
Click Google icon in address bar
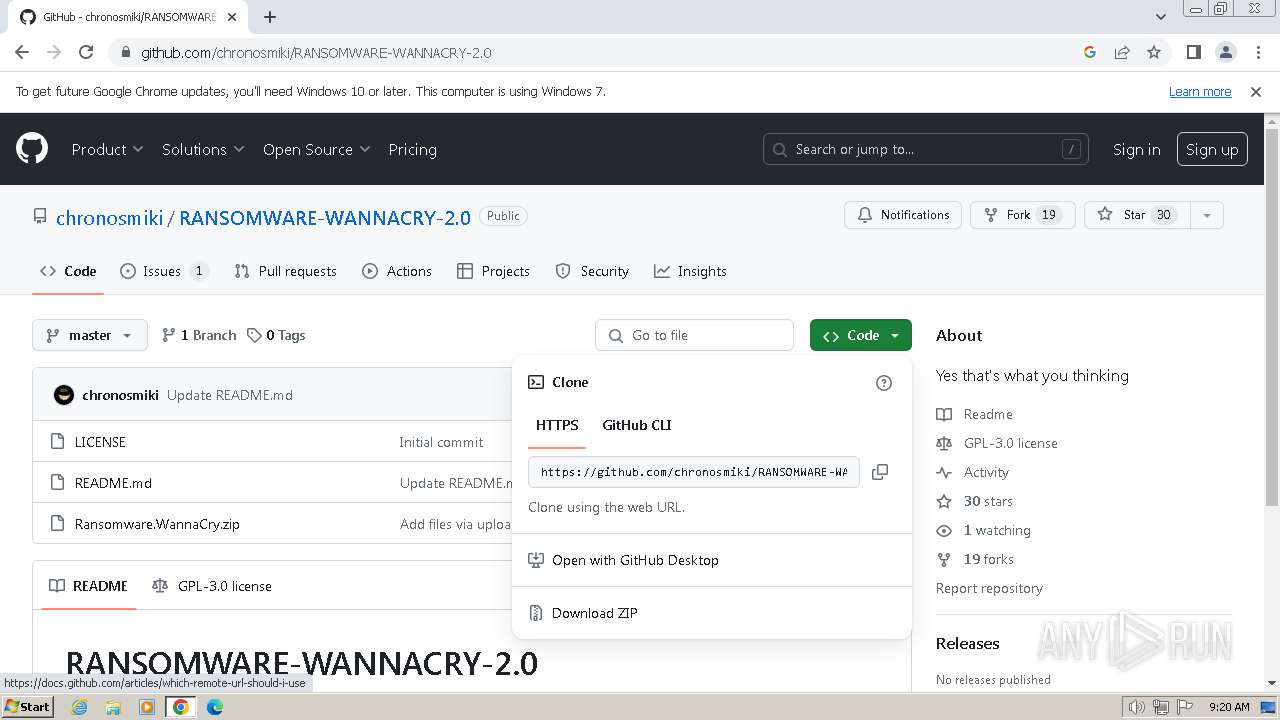tap(1090, 52)
